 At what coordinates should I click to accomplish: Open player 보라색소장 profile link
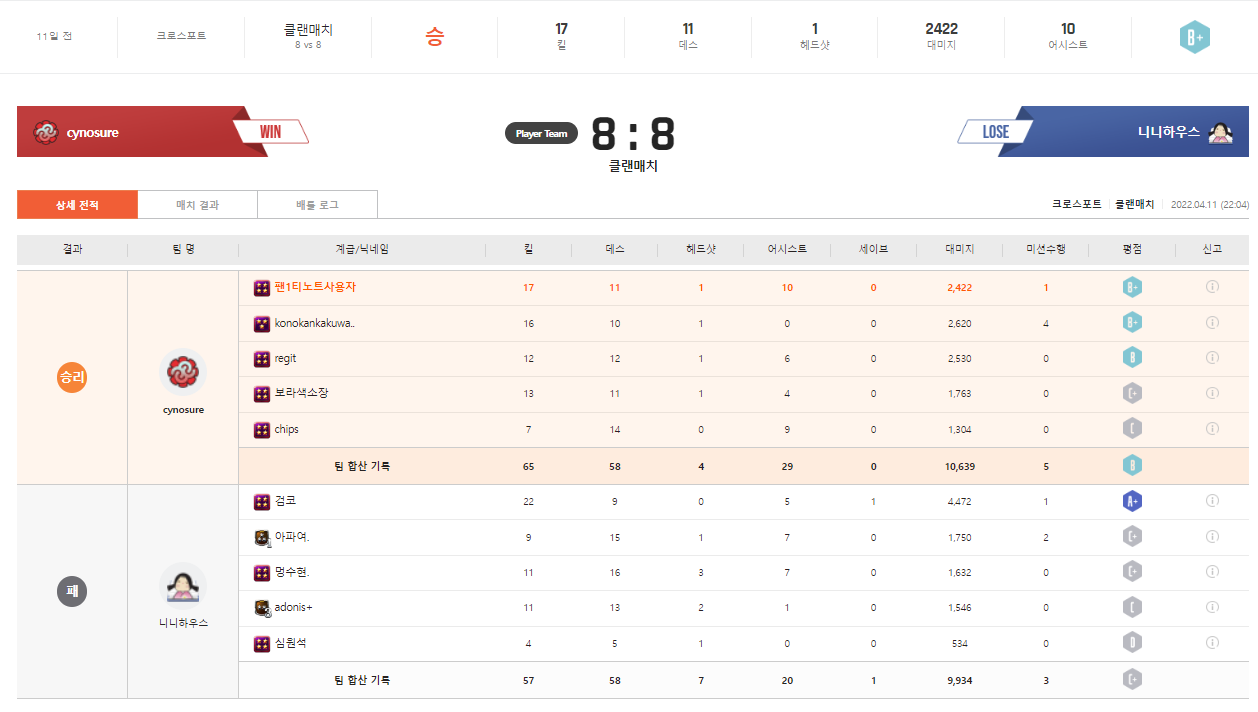301,393
